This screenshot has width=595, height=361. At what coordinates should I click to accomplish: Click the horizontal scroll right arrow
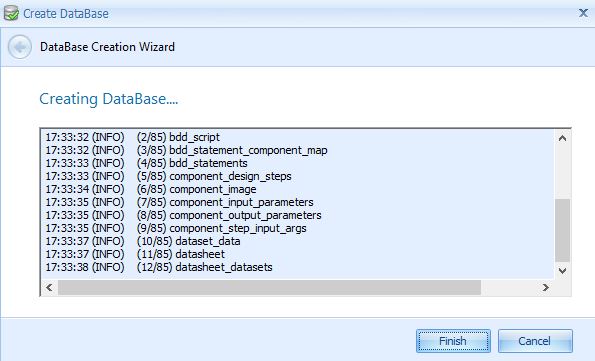tap(546, 287)
